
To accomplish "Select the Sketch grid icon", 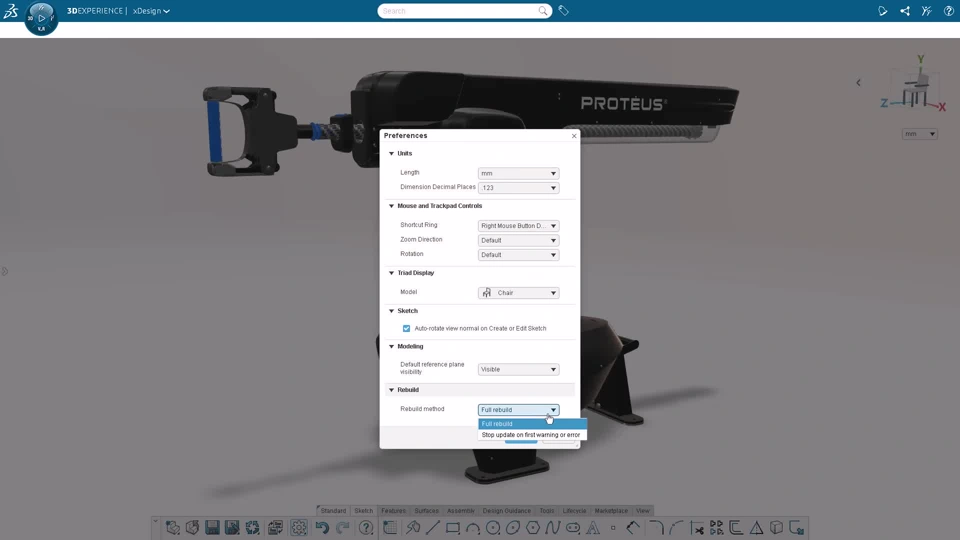I will pos(390,527).
